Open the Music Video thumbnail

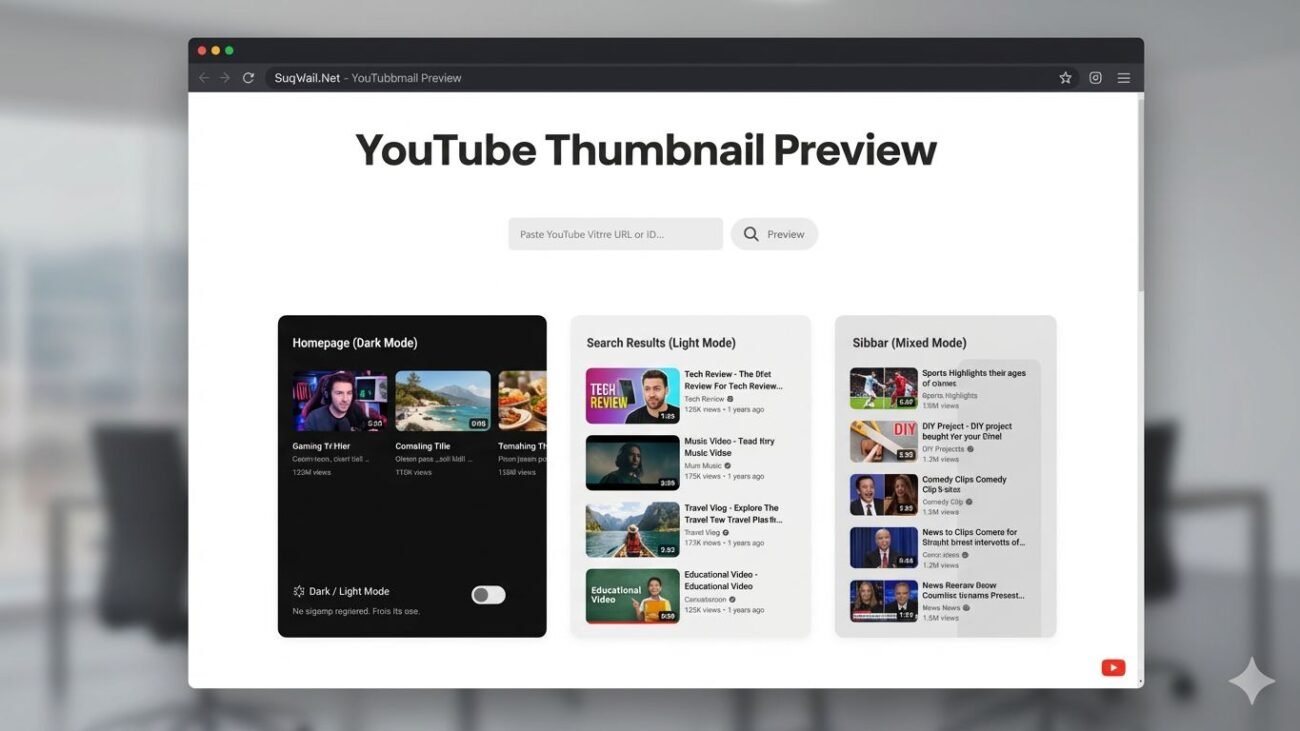pyautogui.click(x=632, y=463)
